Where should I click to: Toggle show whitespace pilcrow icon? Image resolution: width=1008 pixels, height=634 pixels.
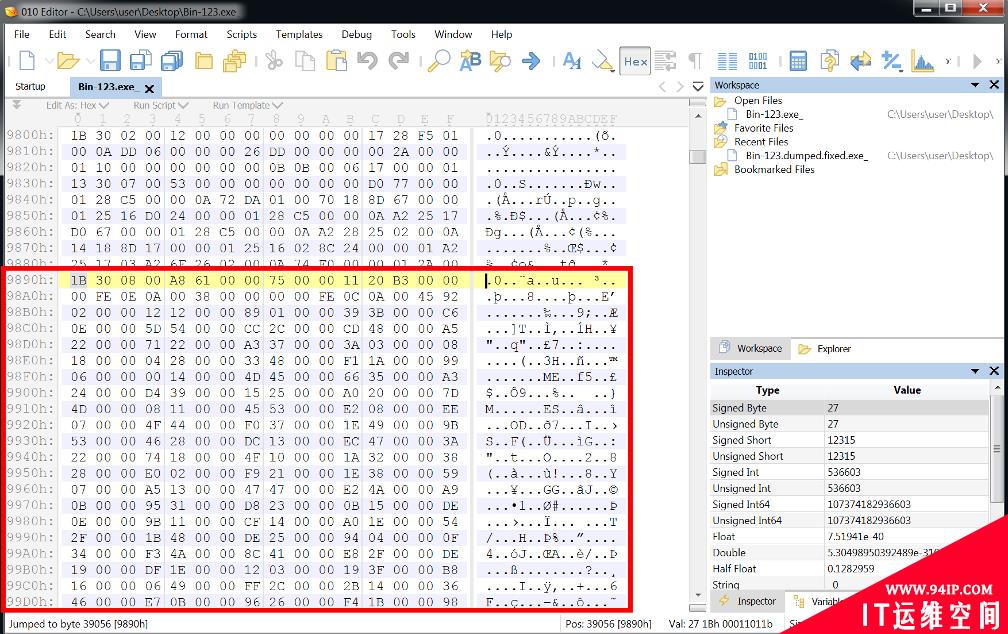tap(695, 61)
